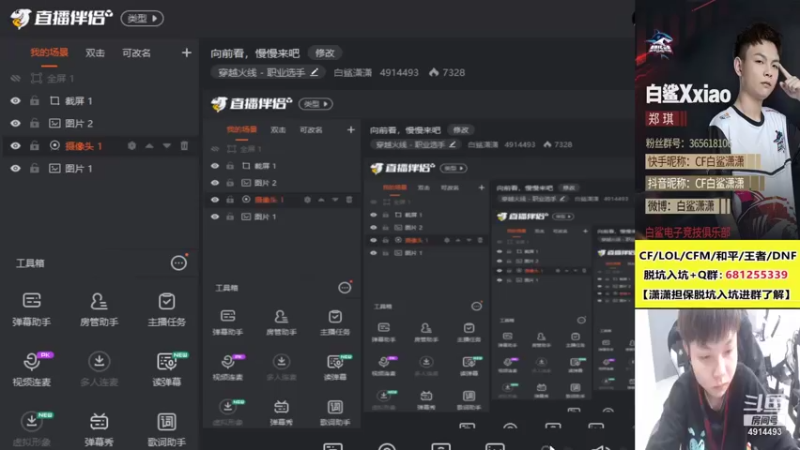In the first nested preview, select 可改名 tab

tap(311, 130)
